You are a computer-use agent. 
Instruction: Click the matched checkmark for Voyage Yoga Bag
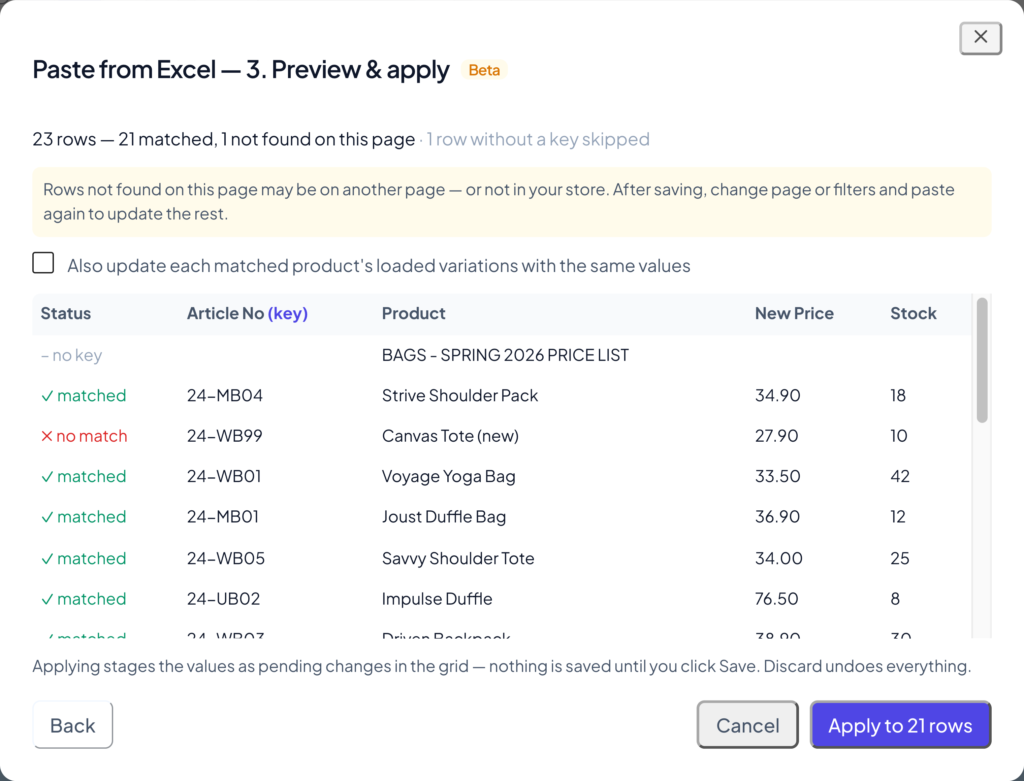coord(47,477)
